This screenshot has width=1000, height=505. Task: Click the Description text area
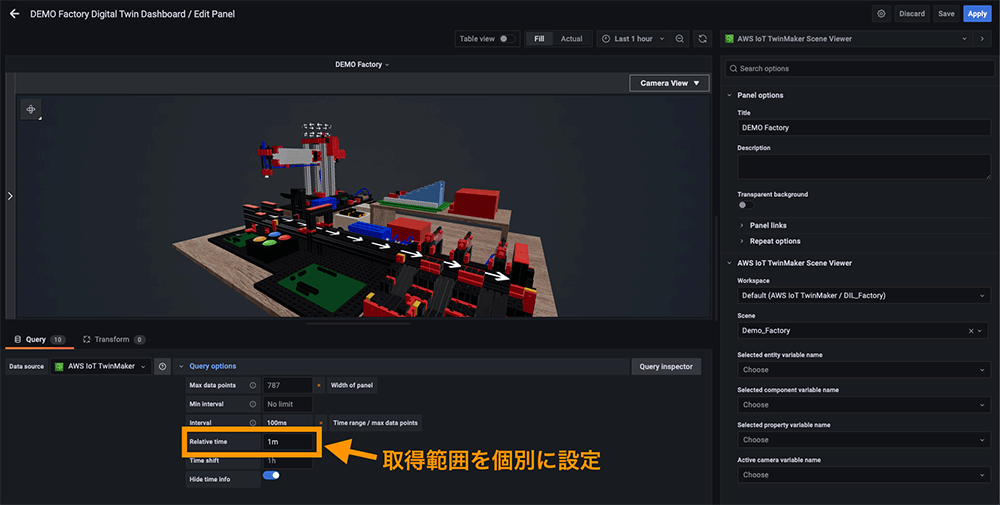tap(864, 166)
